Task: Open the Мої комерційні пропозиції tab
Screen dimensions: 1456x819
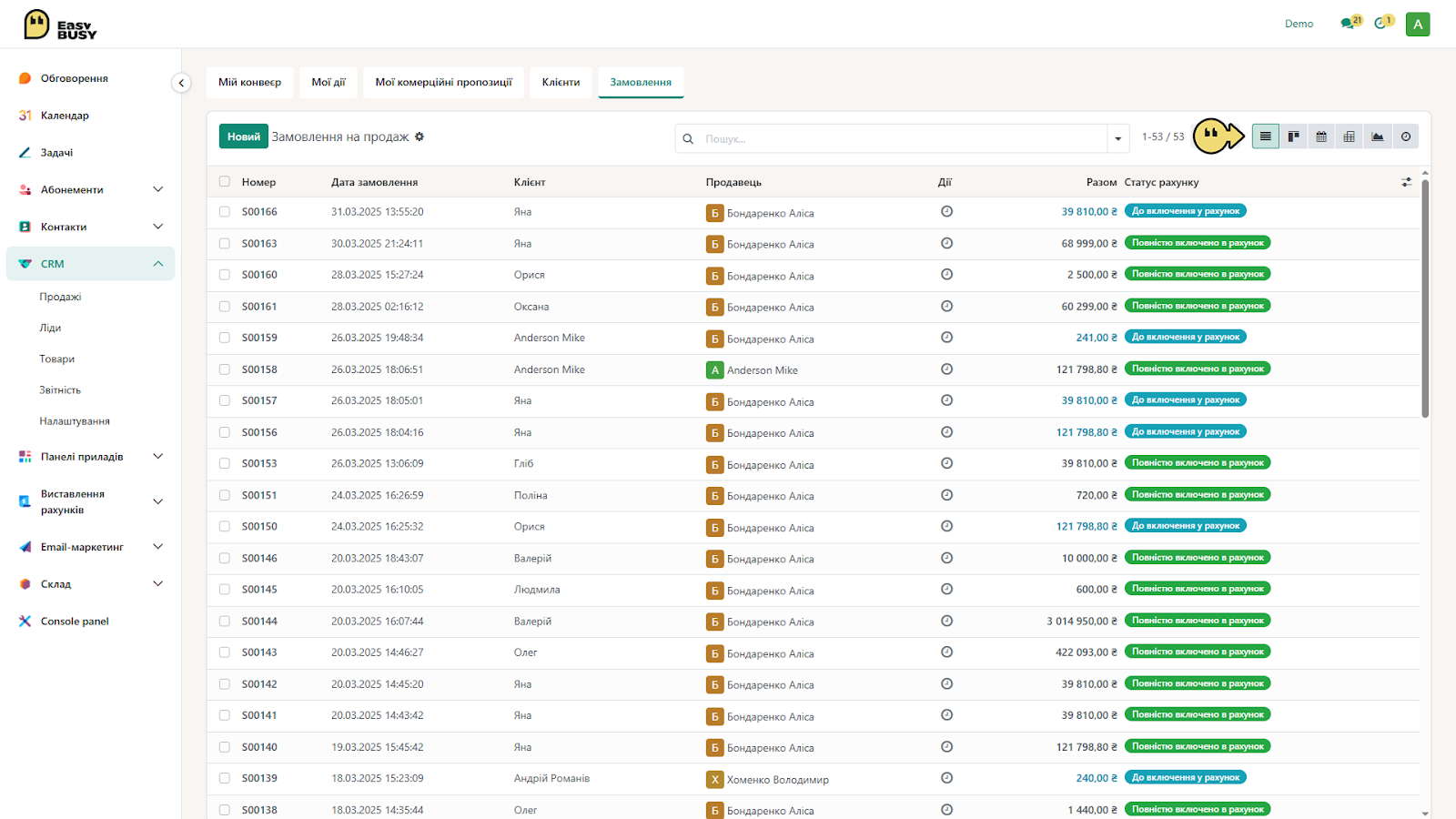Action: click(444, 82)
